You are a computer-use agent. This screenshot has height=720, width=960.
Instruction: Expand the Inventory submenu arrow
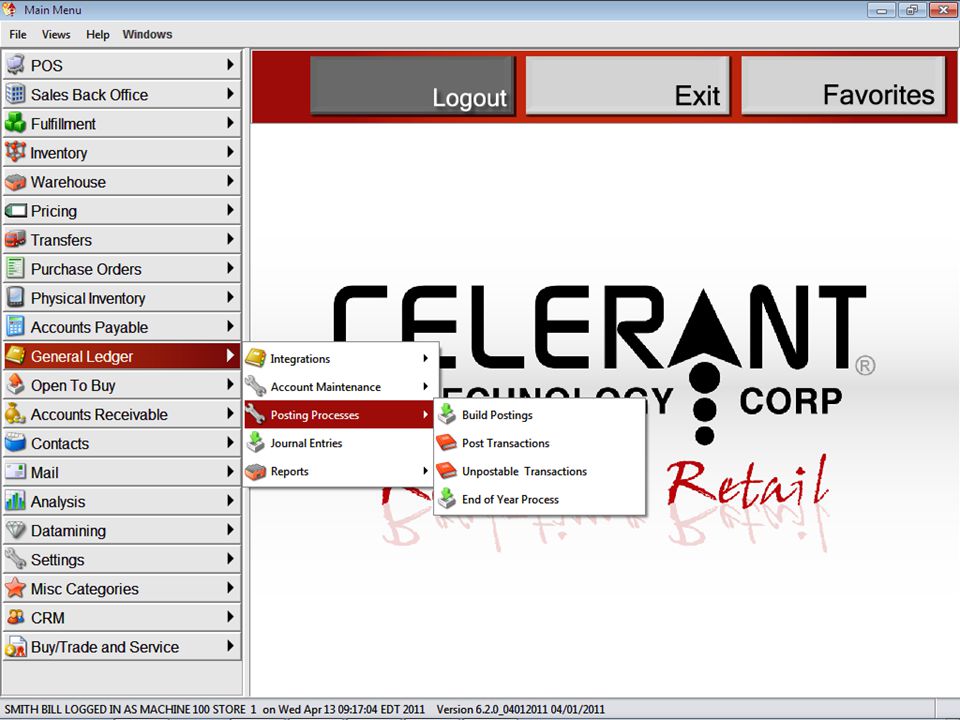pyautogui.click(x=230, y=152)
